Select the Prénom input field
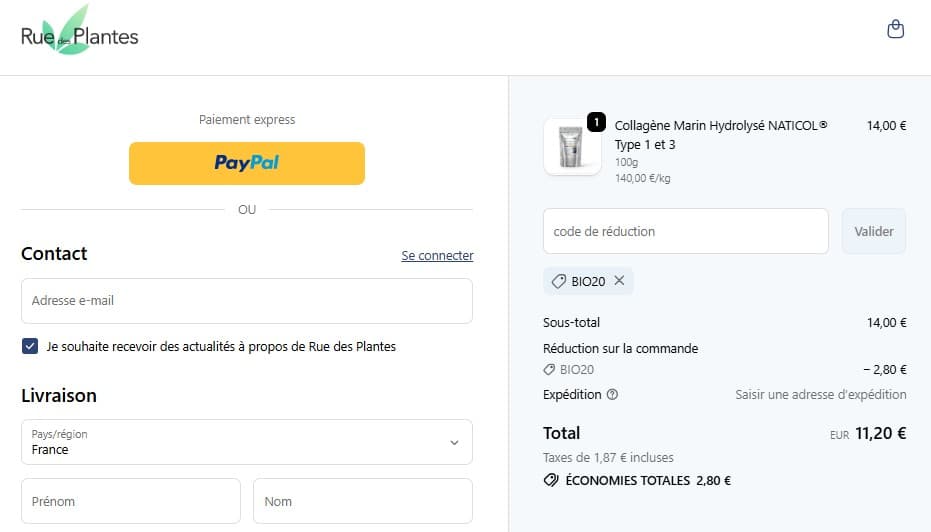 tap(131, 501)
